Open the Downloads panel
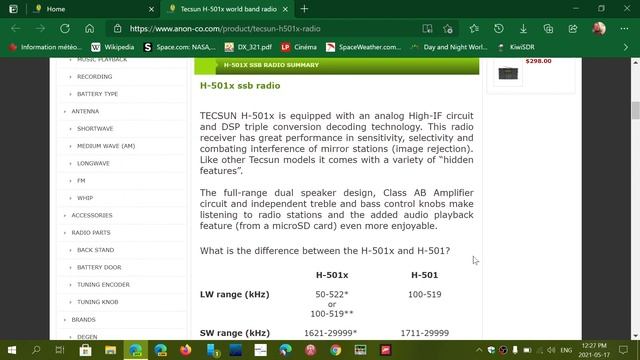The height and width of the screenshot is (360, 640). (523, 29)
